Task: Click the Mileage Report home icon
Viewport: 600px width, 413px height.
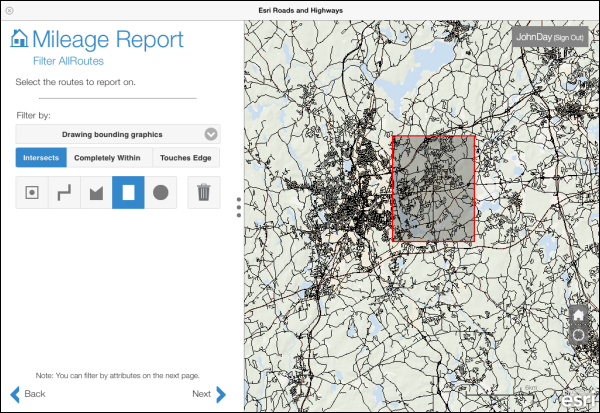Action: tap(18, 40)
